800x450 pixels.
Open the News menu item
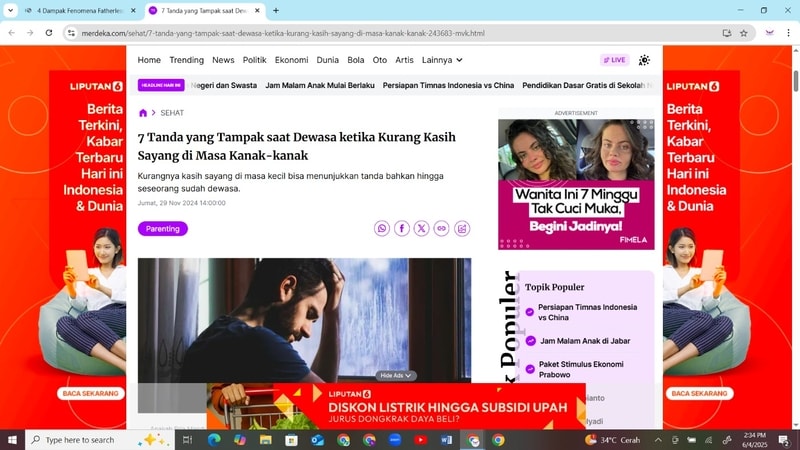223,60
